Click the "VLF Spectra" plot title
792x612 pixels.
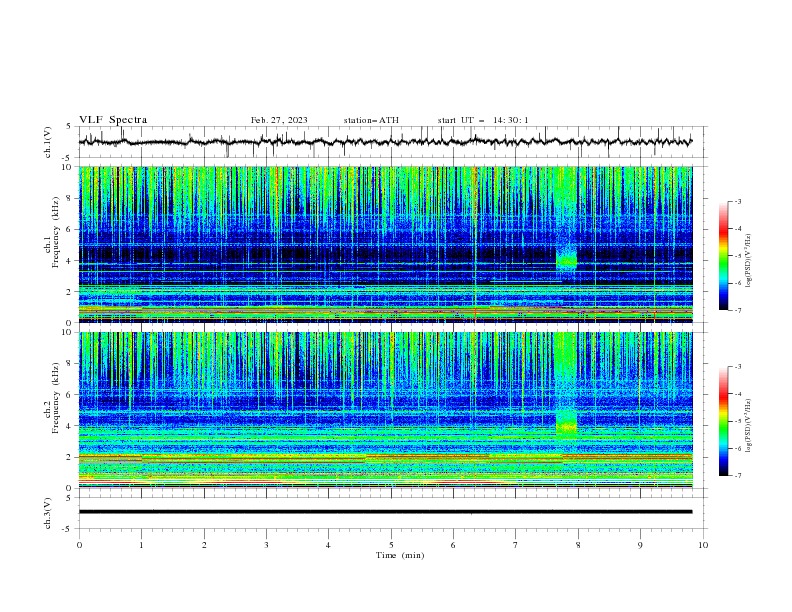[x=113, y=120]
